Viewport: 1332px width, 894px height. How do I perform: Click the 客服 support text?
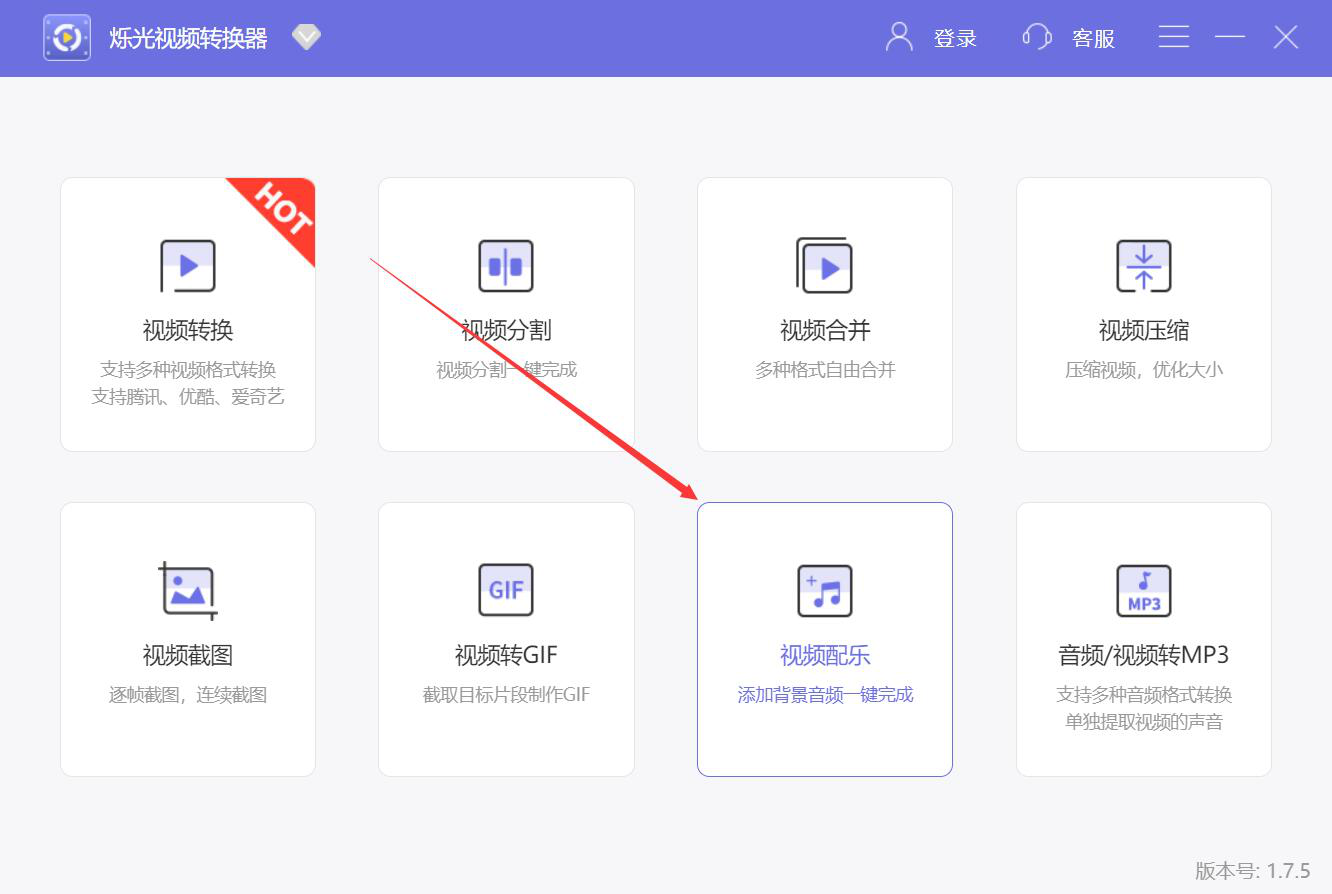pyautogui.click(x=1093, y=39)
